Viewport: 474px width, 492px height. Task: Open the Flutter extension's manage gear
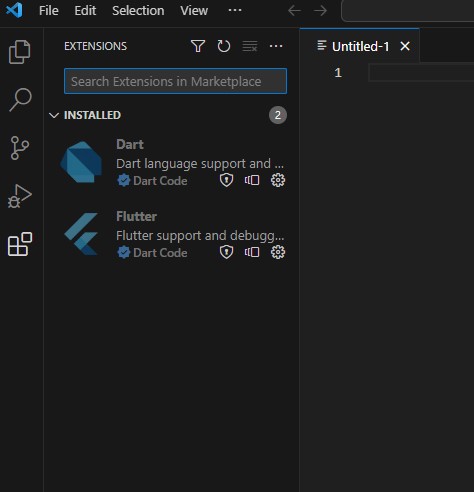278,252
